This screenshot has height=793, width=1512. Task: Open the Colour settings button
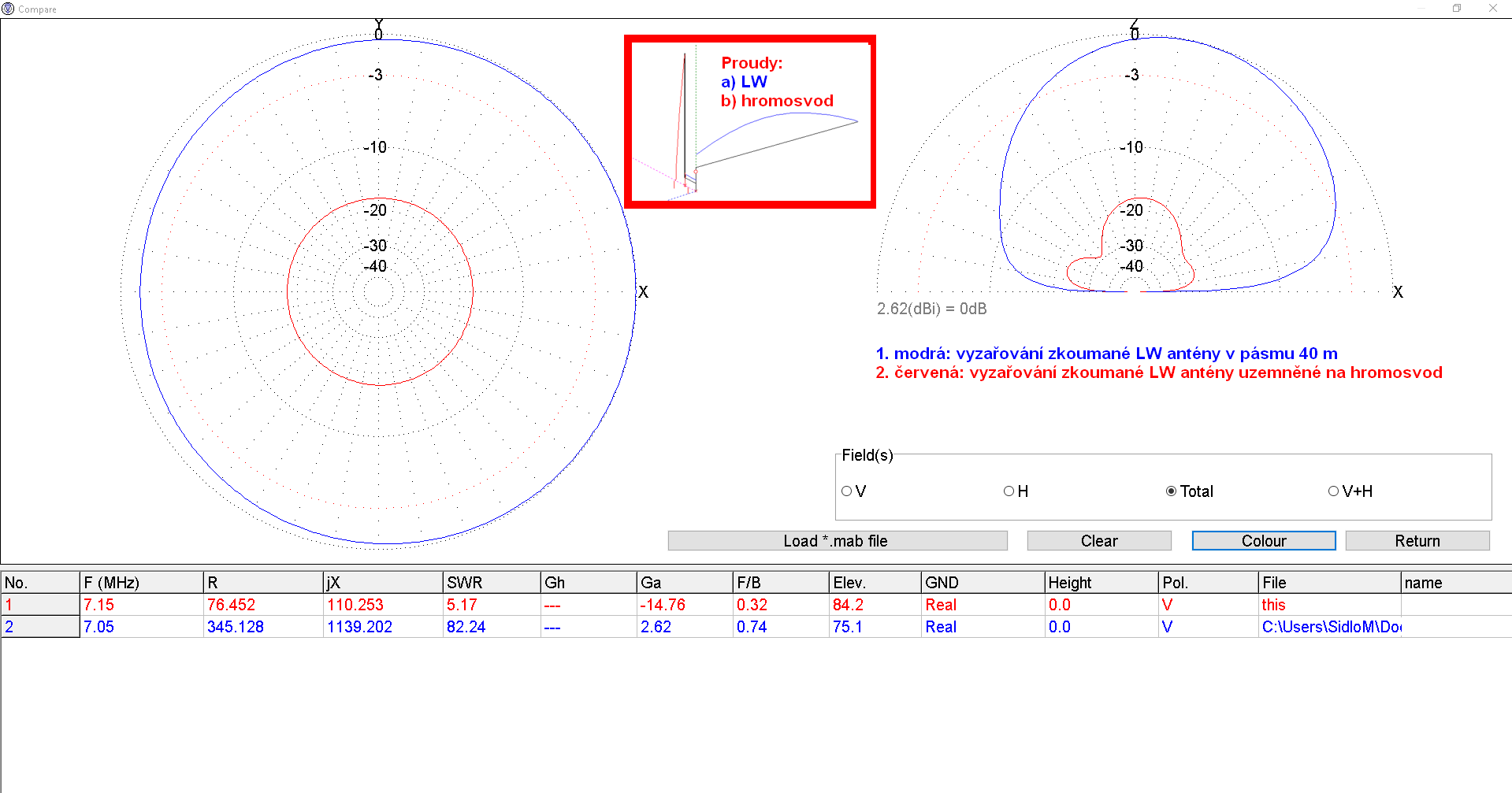click(1263, 541)
